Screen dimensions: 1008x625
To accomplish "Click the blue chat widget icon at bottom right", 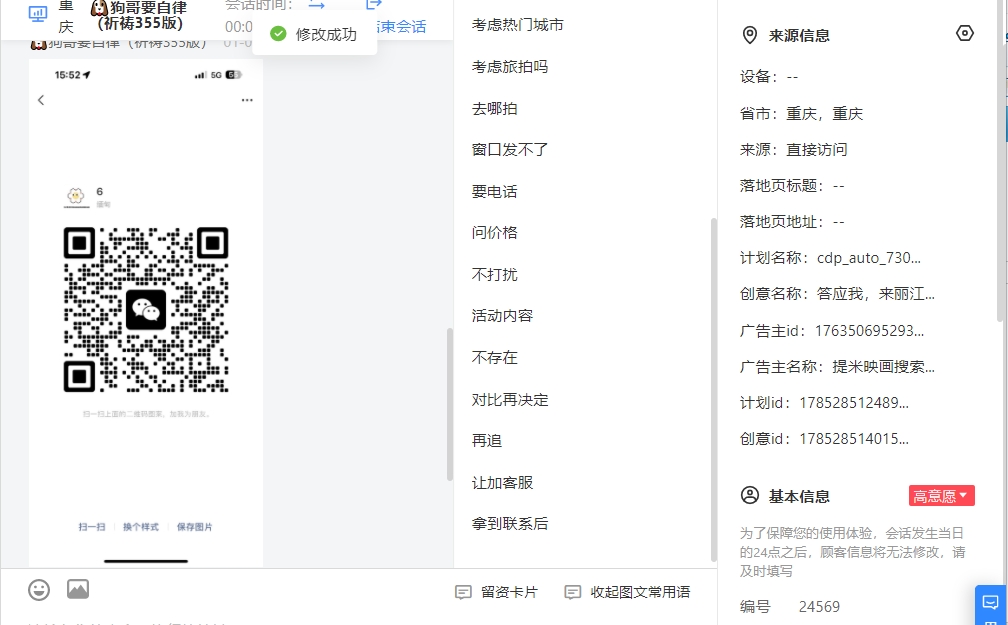I will pyautogui.click(x=991, y=603).
